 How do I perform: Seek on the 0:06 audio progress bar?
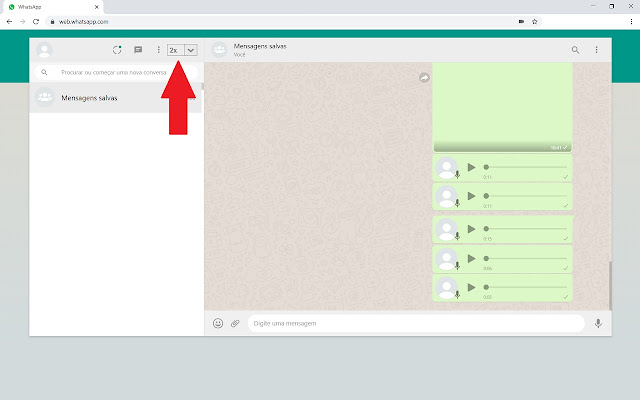coord(525,258)
